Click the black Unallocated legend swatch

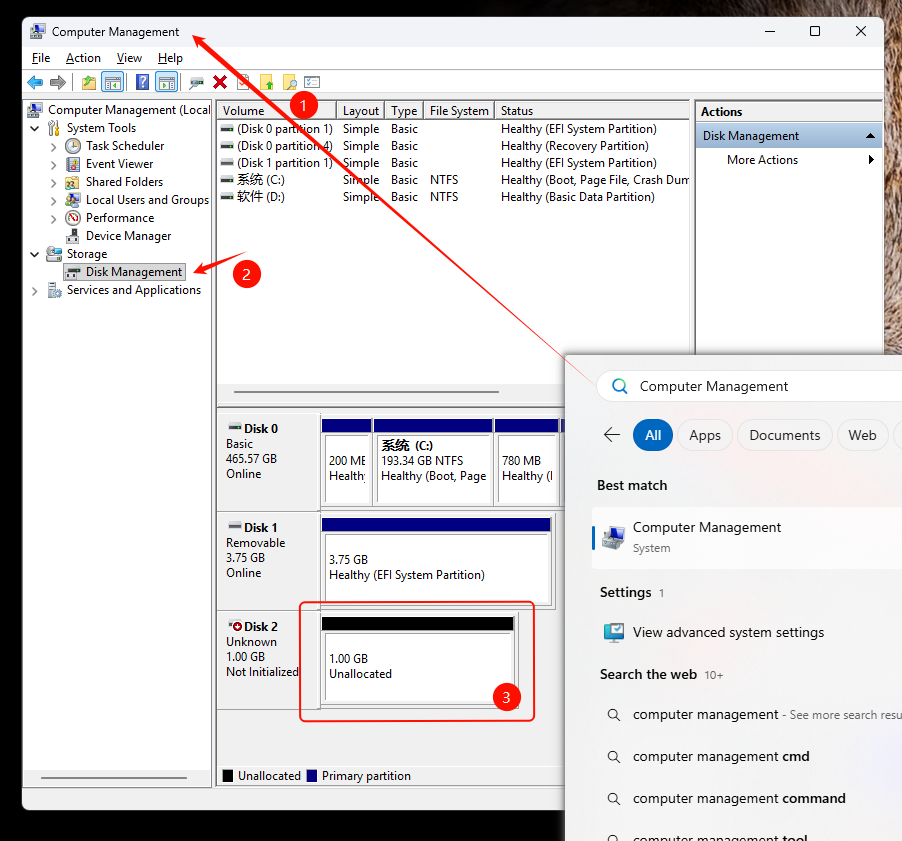click(228, 776)
